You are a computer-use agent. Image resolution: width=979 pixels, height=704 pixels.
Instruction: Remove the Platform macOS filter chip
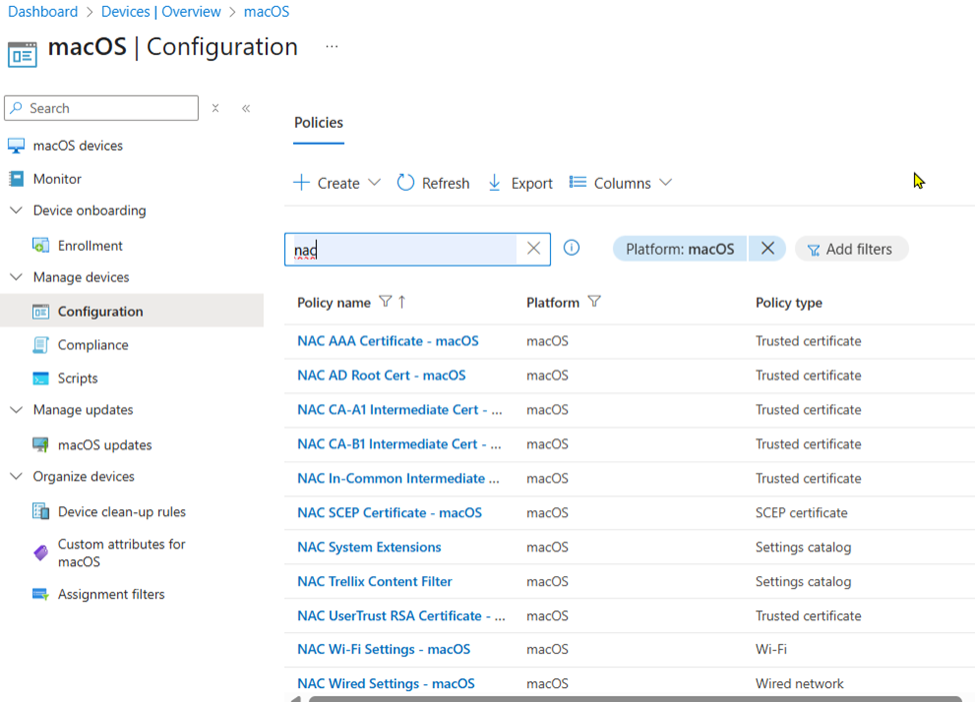(767, 248)
